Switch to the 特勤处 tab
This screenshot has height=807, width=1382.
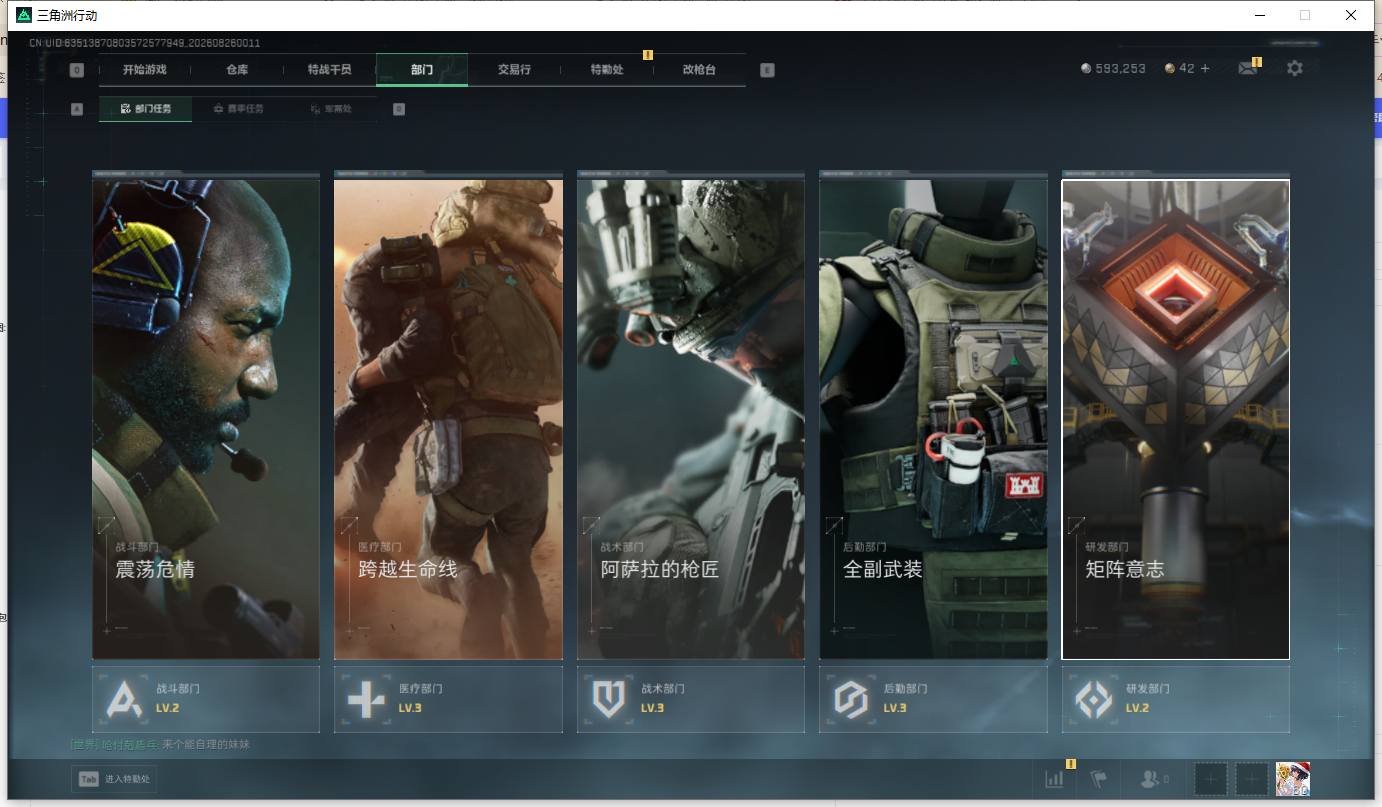tap(606, 70)
